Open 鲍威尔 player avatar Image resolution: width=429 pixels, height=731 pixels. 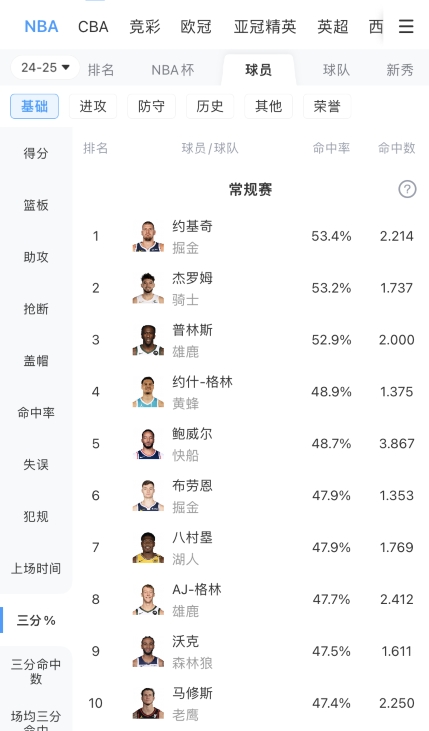coord(148,444)
